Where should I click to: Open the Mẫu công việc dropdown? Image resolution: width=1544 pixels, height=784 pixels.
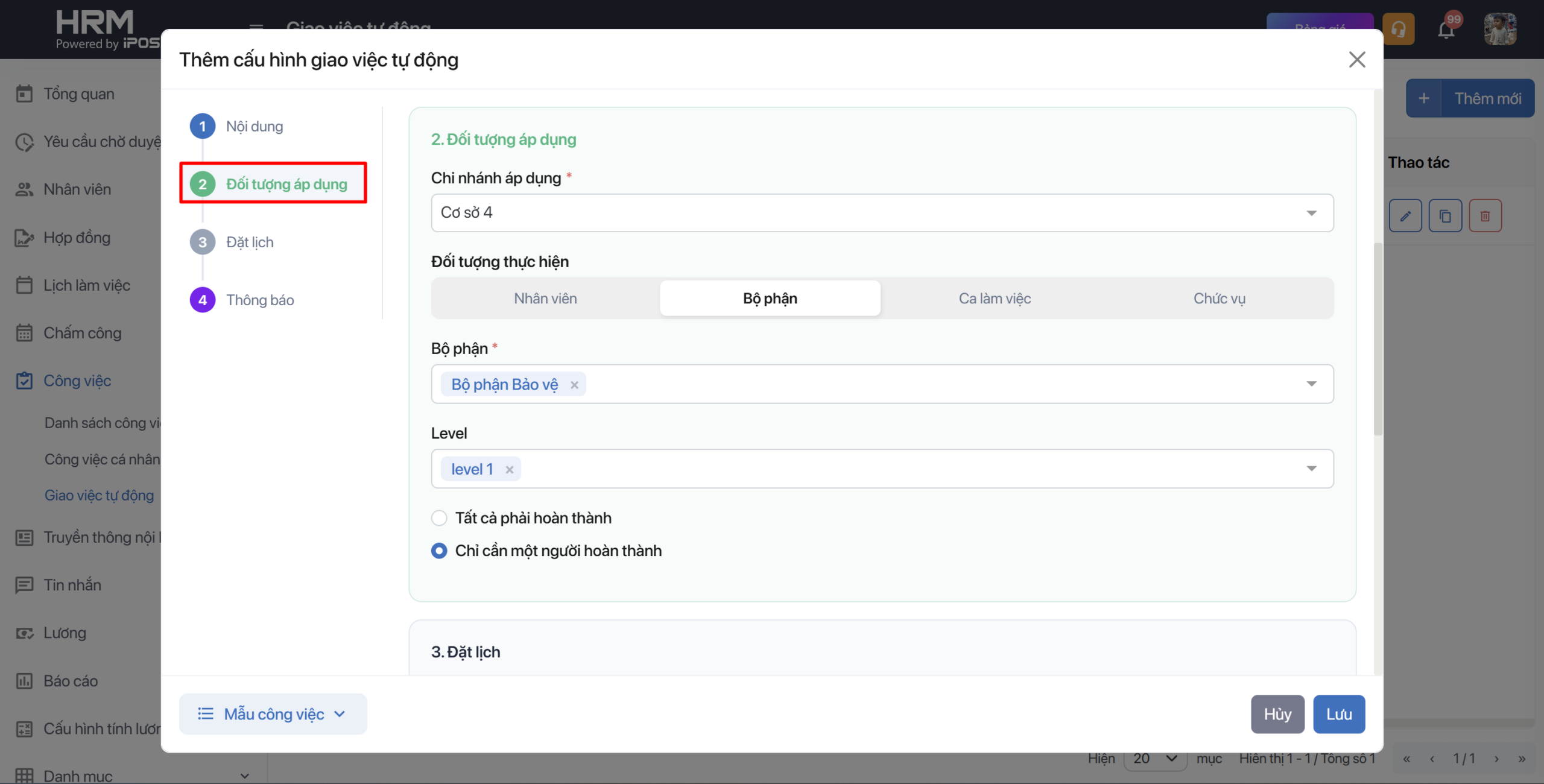point(273,714)
